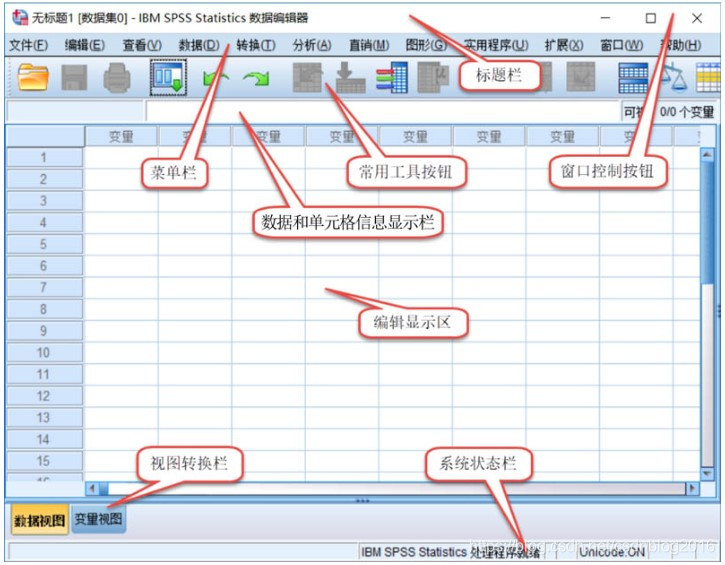Open the 图形(G) menu
The width and height of the screenshot is (725, 565).
tap(426, 45)
